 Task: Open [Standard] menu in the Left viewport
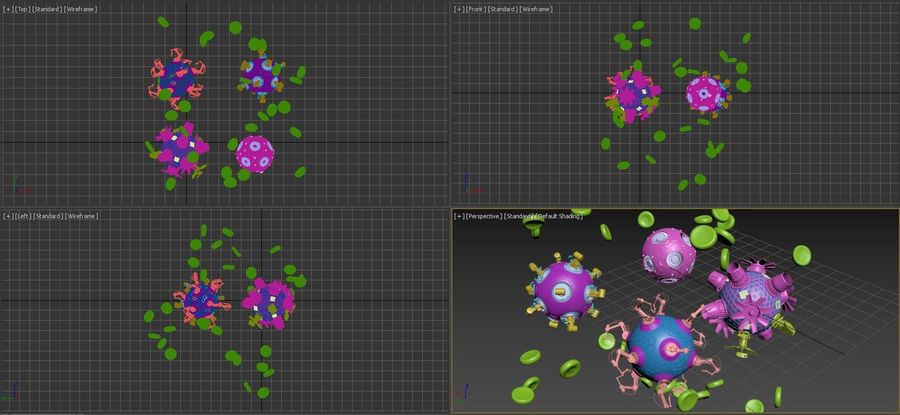(x=49, y=216)
